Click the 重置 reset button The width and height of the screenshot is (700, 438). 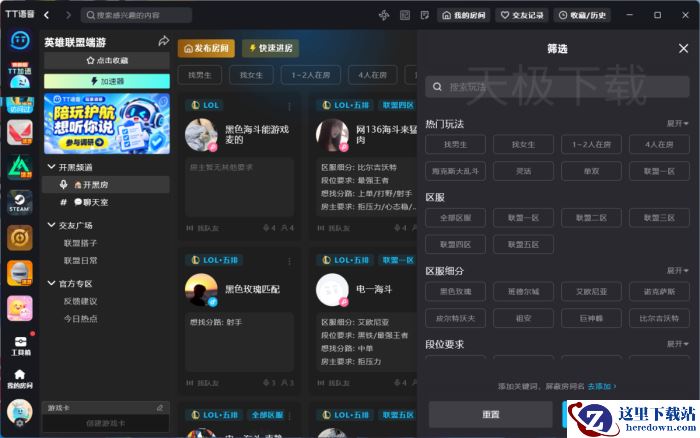[491, 414]
